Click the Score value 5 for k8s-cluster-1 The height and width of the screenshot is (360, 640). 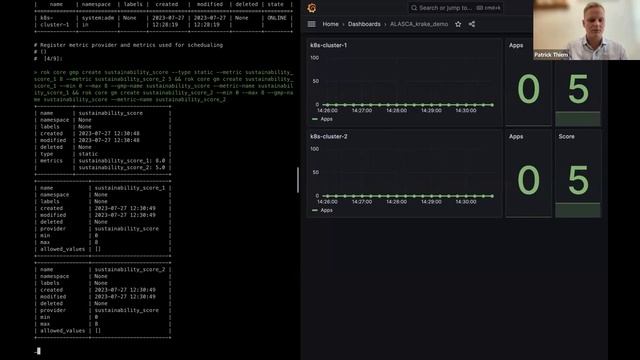click(578, 89)
